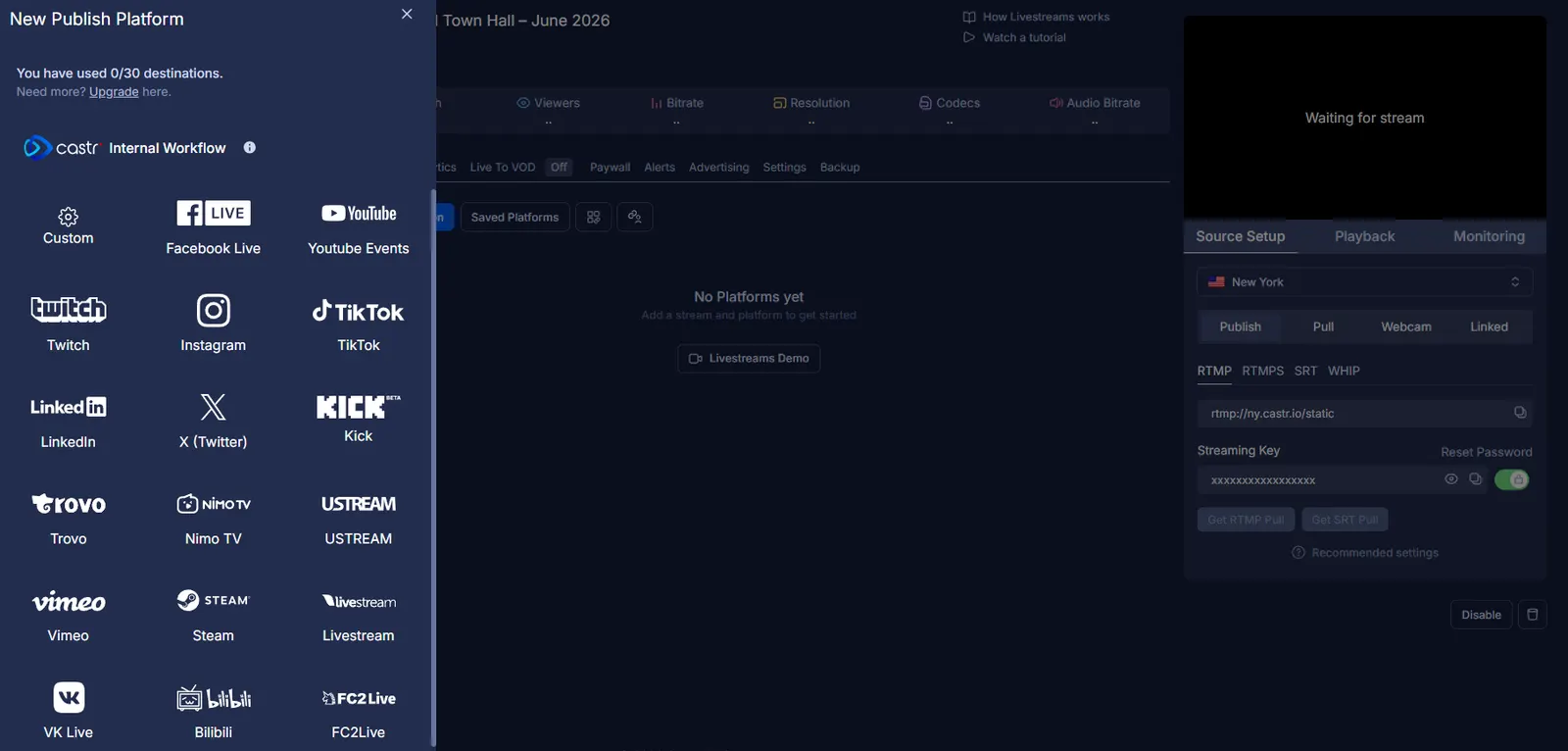
Task: Open the Paywall tab
Action: (x=610, y=167)
